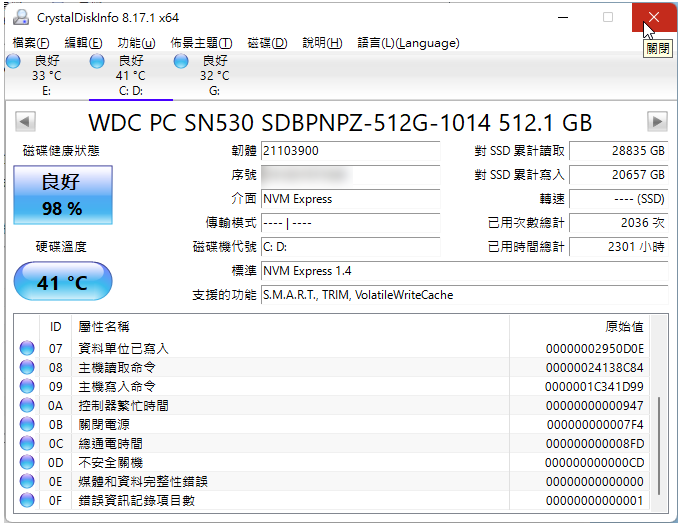
Task: Click the blue status orb for drive G:
Action: click(x=181, y=61)
